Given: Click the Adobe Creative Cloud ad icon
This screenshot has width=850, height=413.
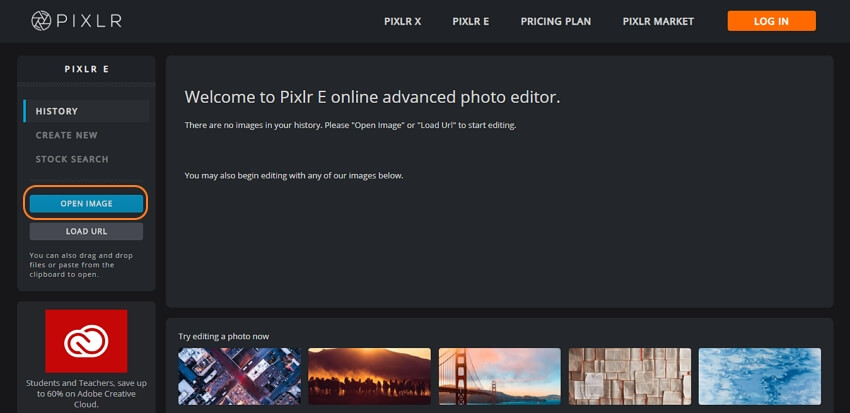Looking at the screenshot, I should (x=86, y=341).
